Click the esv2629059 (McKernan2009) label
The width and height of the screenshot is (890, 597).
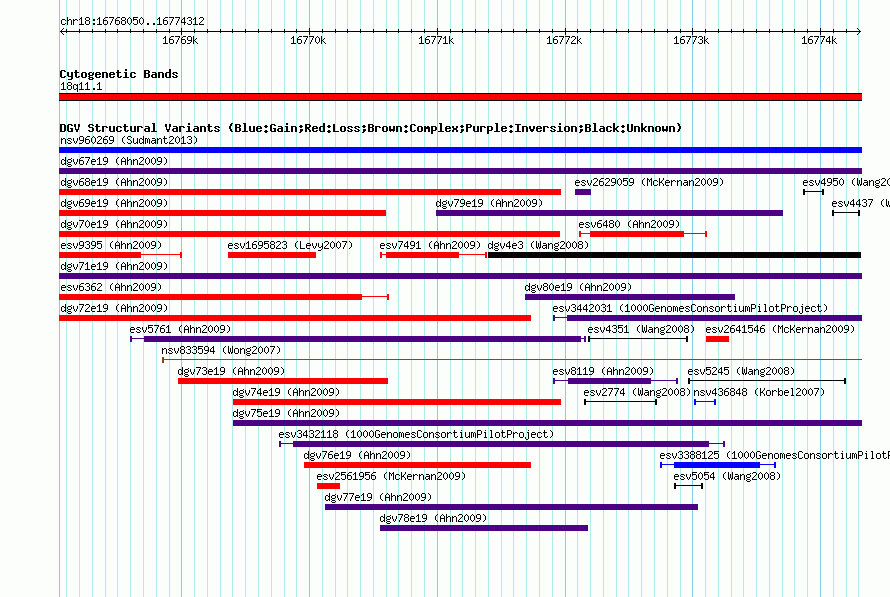tap(649, 182)
